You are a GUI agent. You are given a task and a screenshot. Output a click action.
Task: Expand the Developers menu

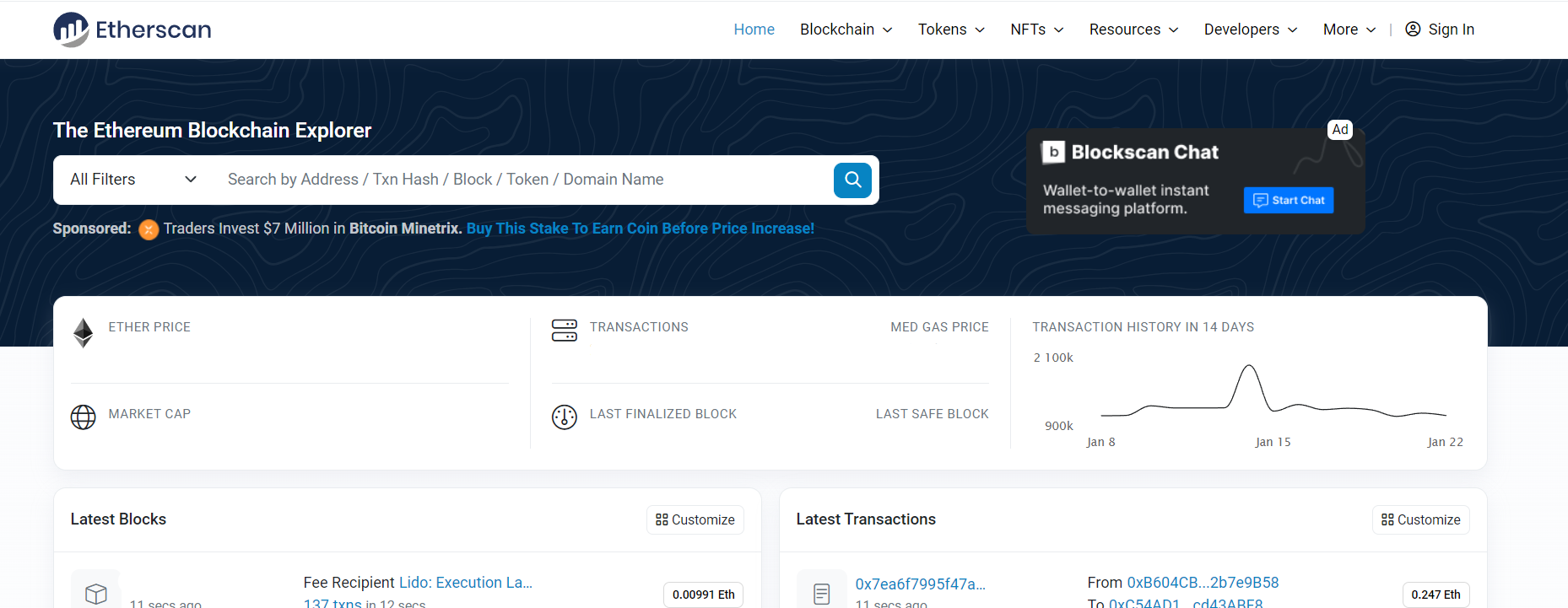point(1251,30)
